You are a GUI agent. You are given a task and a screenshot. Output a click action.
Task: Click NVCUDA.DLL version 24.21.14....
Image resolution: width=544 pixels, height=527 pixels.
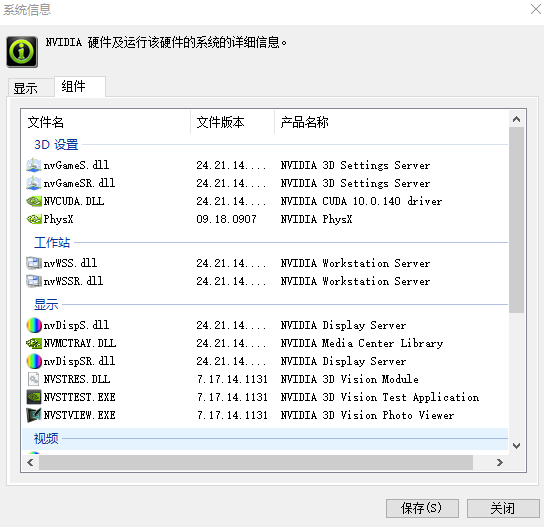(x=231, y=201)
